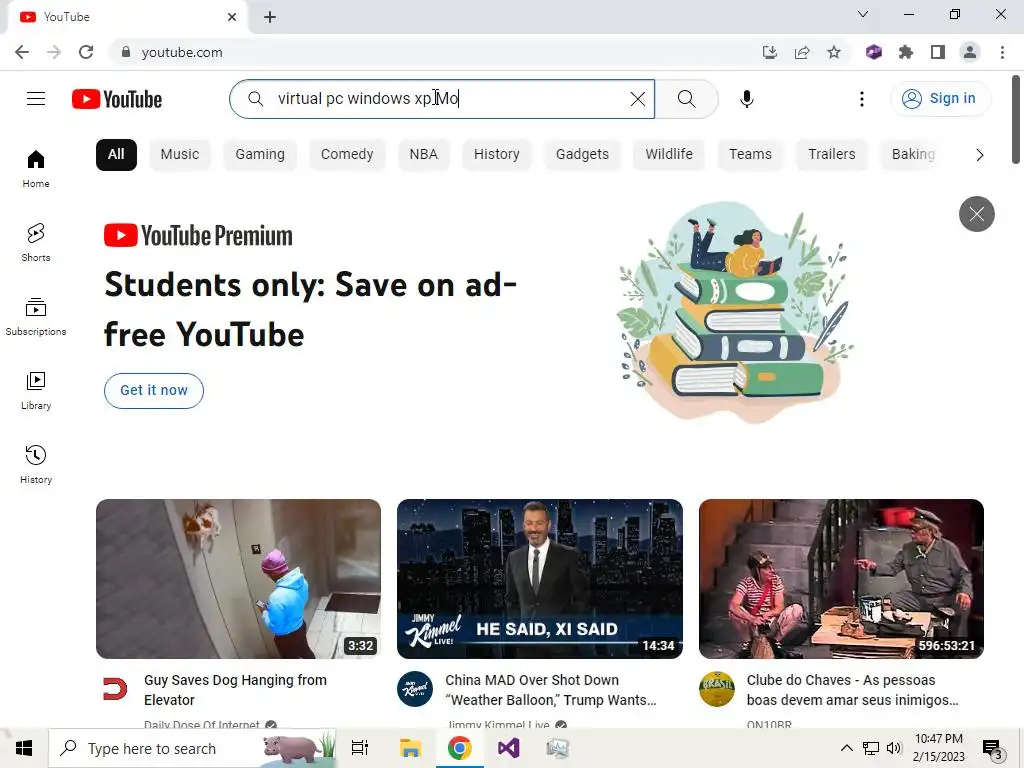
Task: Open Chrome three-dot menu
Action: [x=1002, y=52]
